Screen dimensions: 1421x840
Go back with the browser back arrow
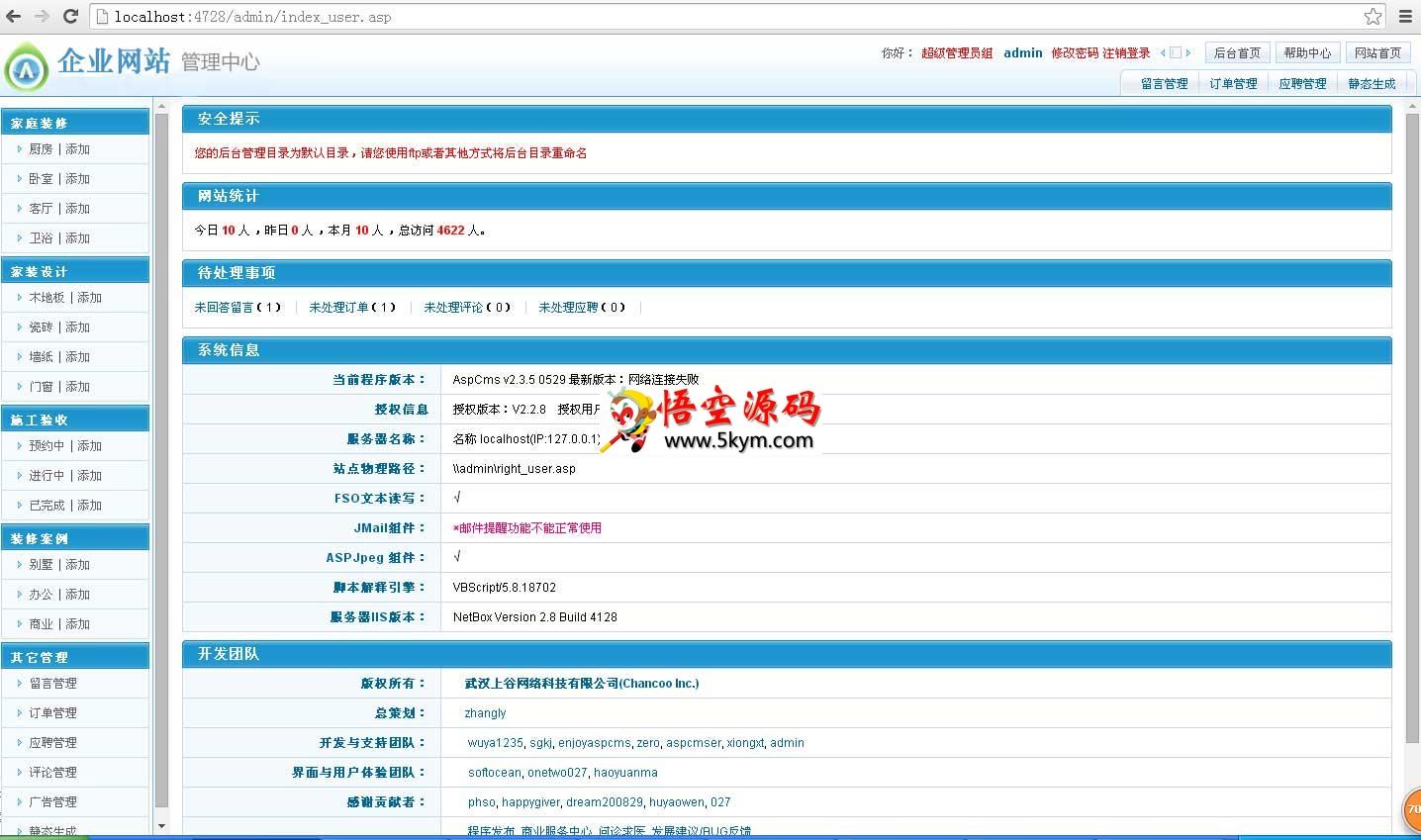[14, 16]
